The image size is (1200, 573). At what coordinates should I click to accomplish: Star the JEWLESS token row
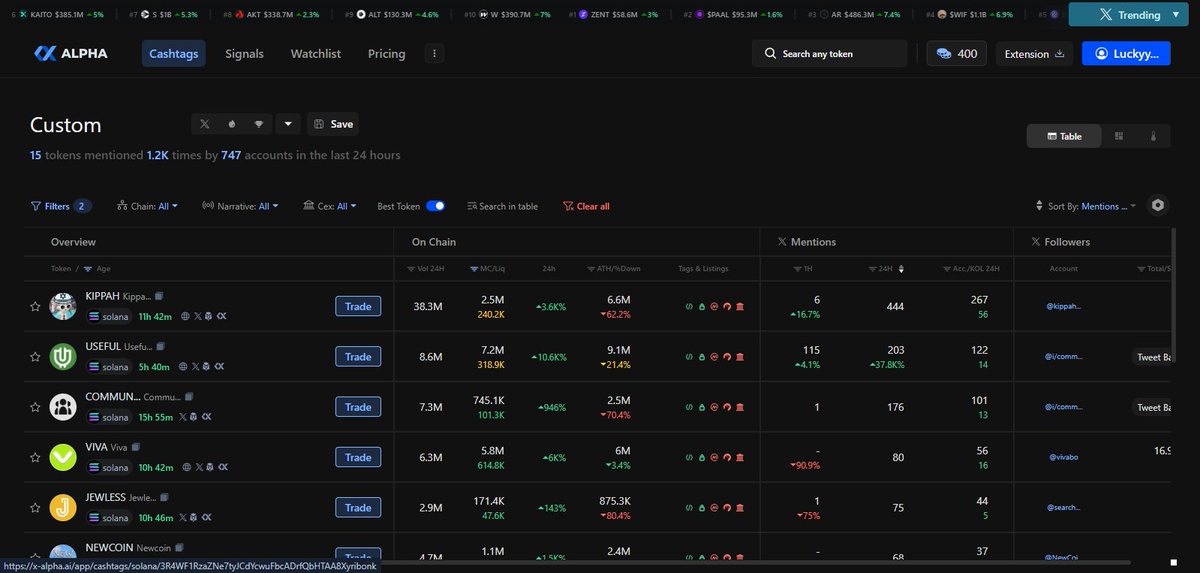pos(35,507)
